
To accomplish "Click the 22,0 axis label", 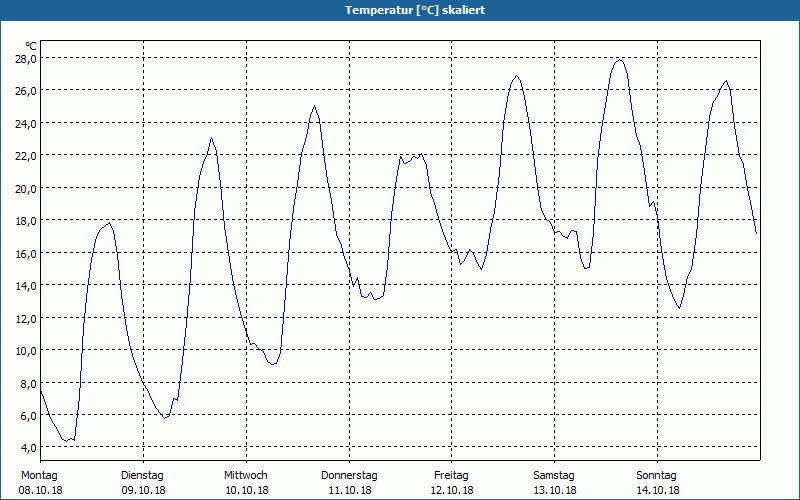I will [x=26, y=156].
